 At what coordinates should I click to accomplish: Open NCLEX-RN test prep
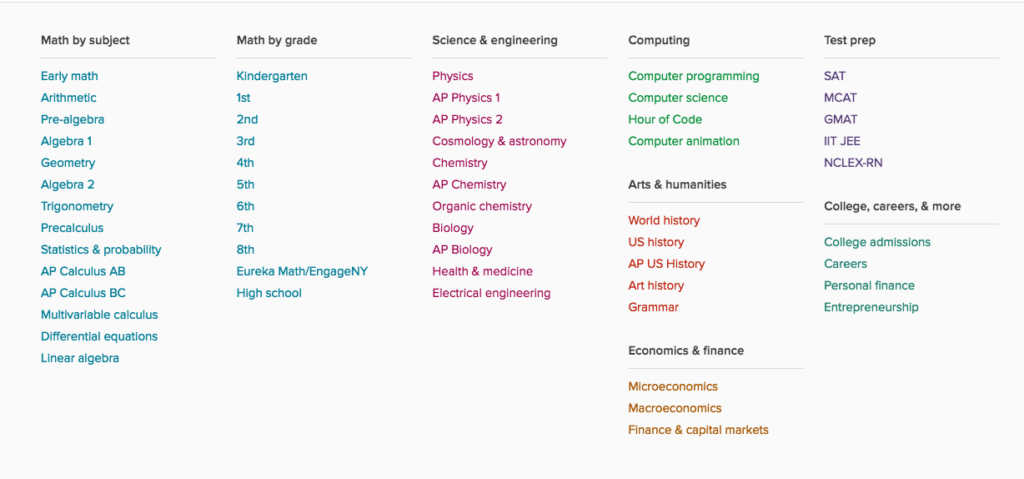tap(853, 163)
